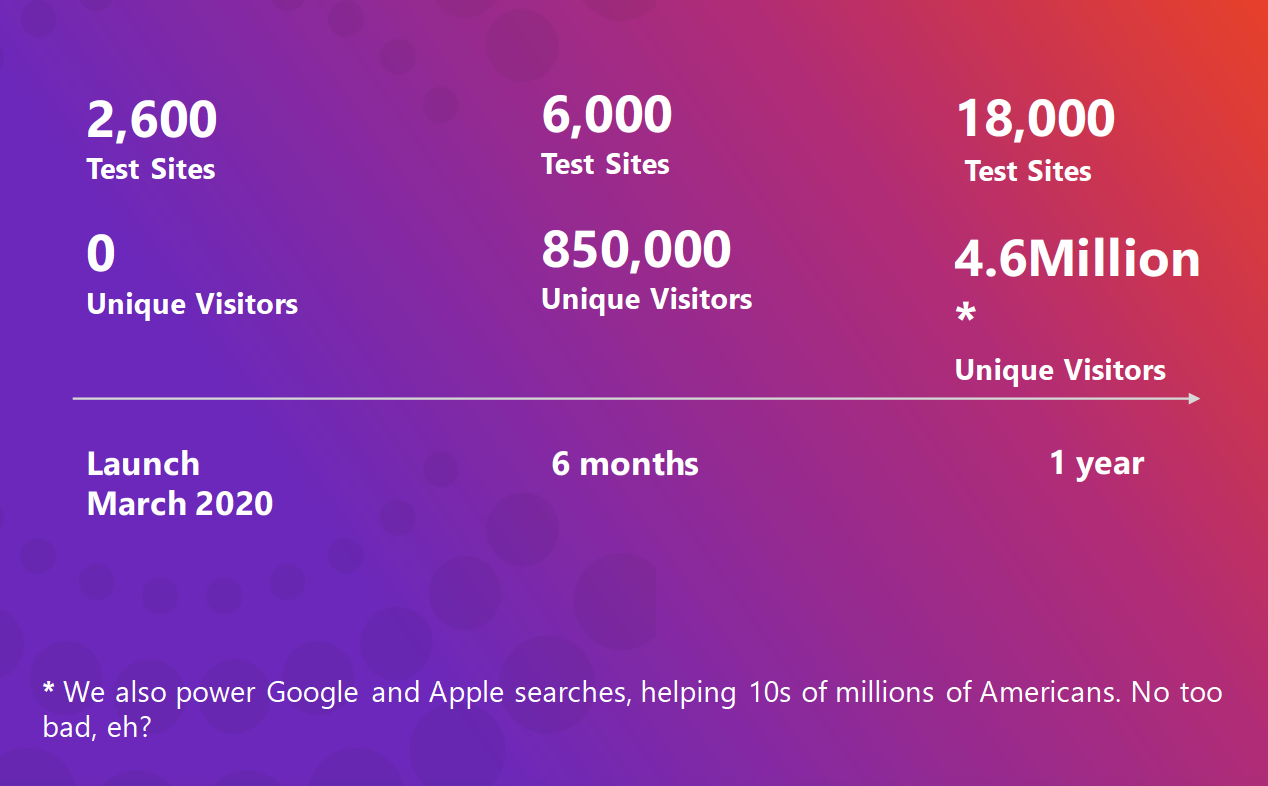Select the 6 months timeline label
This screenshot has height=786, width=1268.
[x=625, y=464]
